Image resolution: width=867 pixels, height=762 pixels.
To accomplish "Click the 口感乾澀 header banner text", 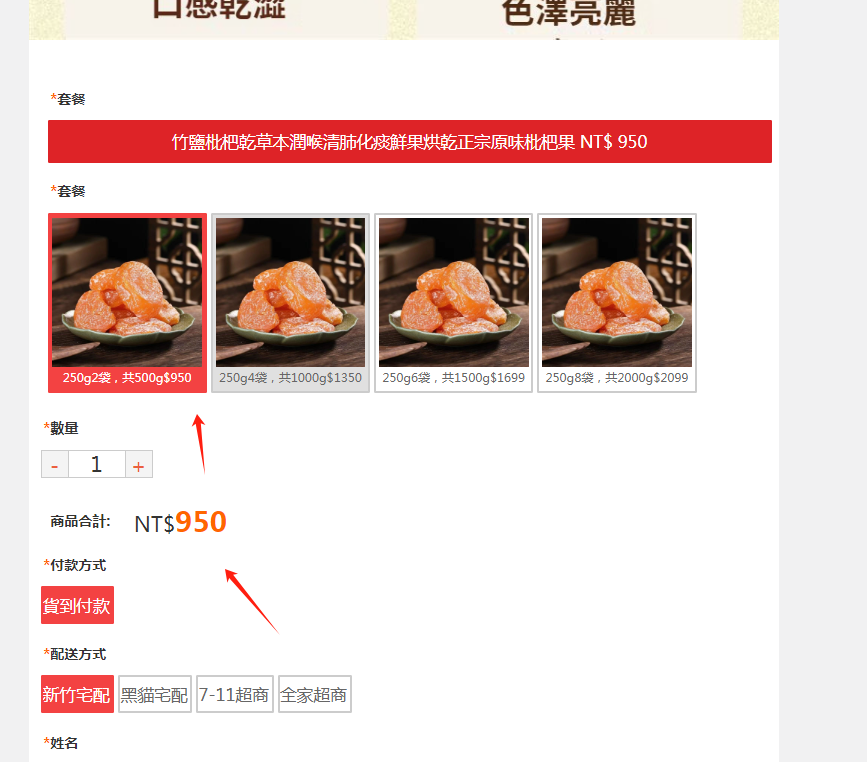I will (x=219, y=9).
